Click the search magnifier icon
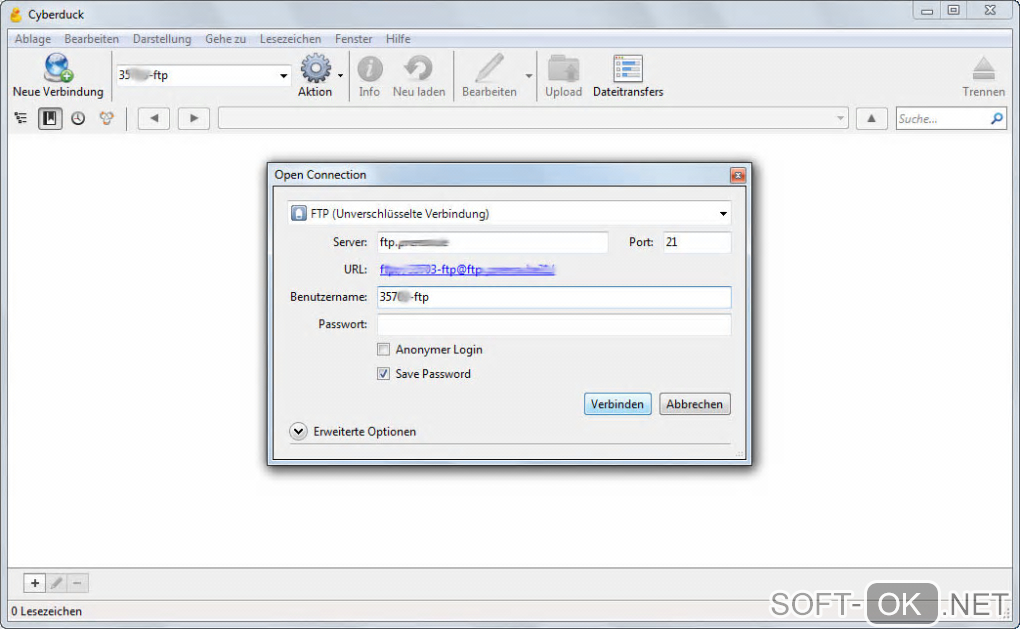The width and height of the screenshot is (1020, 629). pyautogui.click(x=997, y=118)
